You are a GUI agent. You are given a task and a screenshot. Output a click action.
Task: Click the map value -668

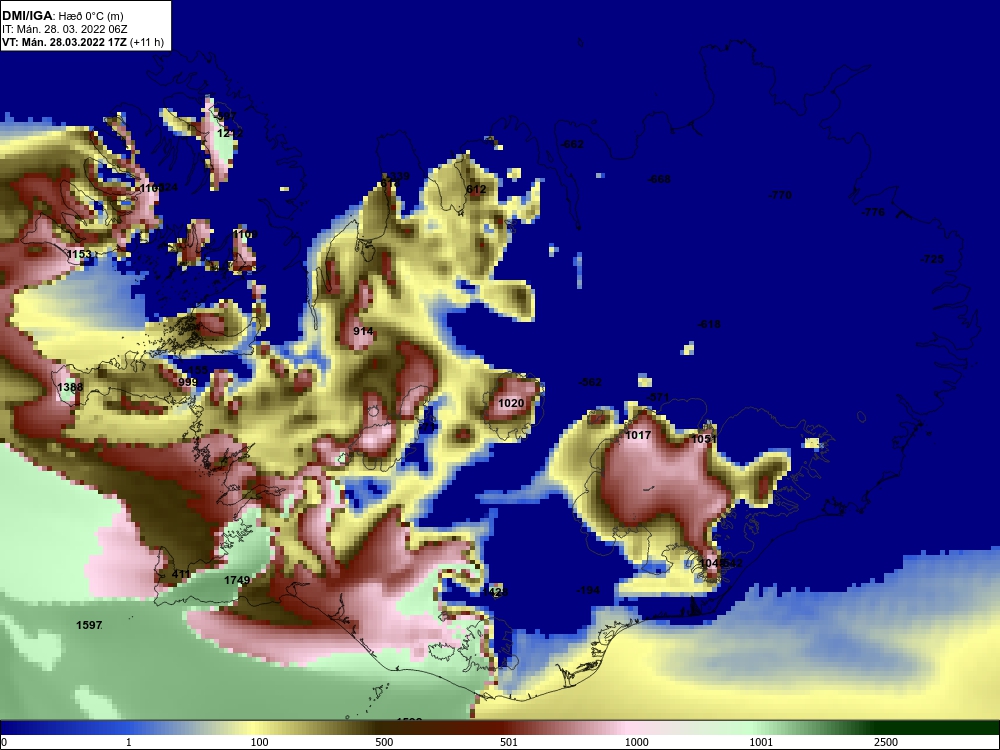tap(659, 179)
